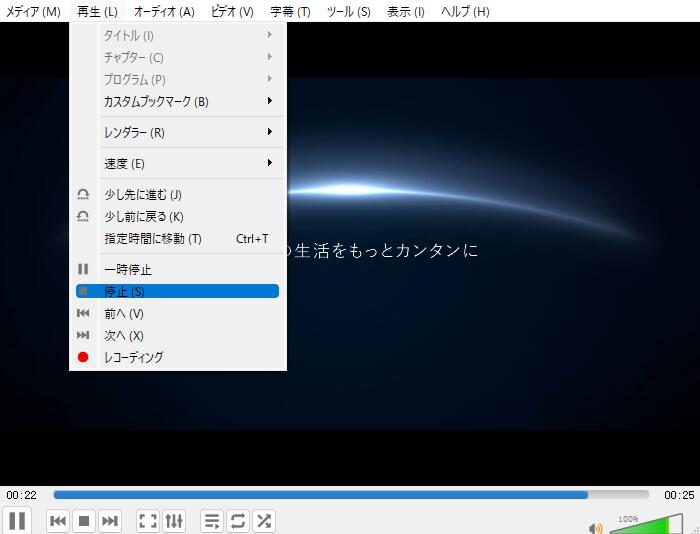Screen dimensions: 700x534
Task: Open the オーディオ menu
Action: 164,11
